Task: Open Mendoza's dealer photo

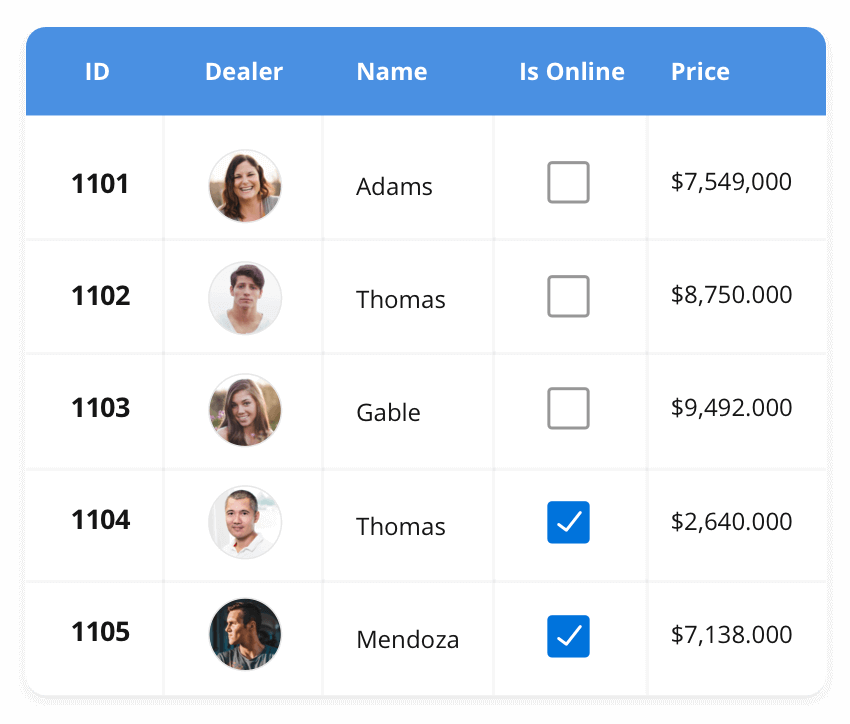Action: [x=245, y=634]
